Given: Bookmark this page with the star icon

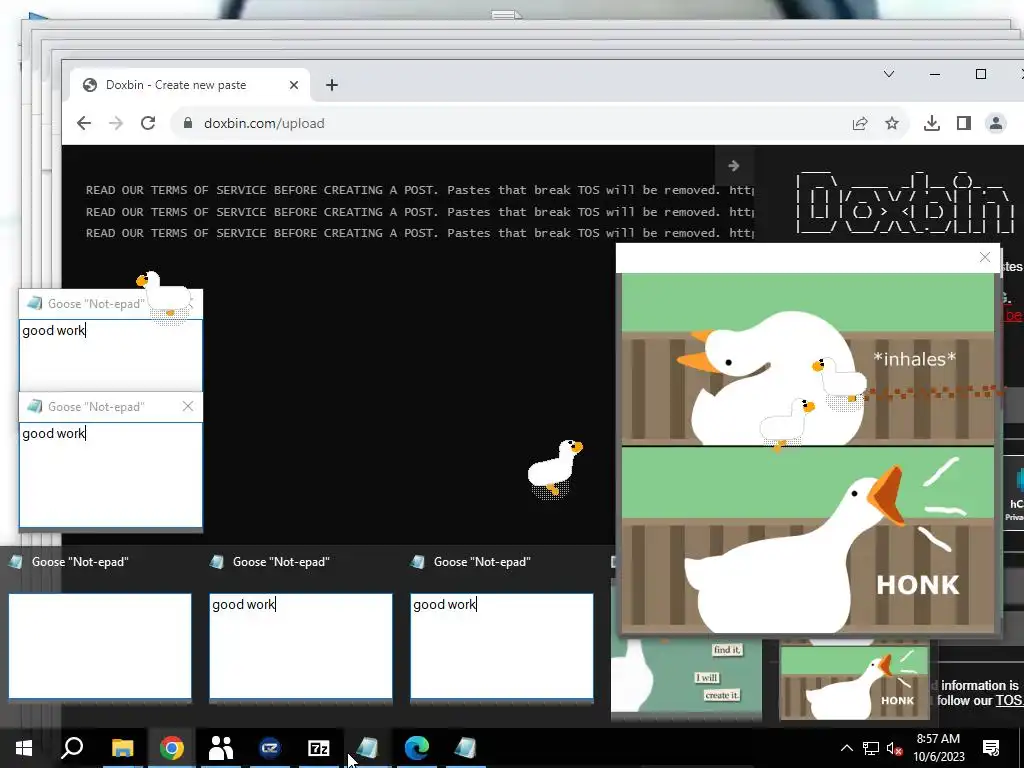Looking at the screenshot, I should (892, 123).
